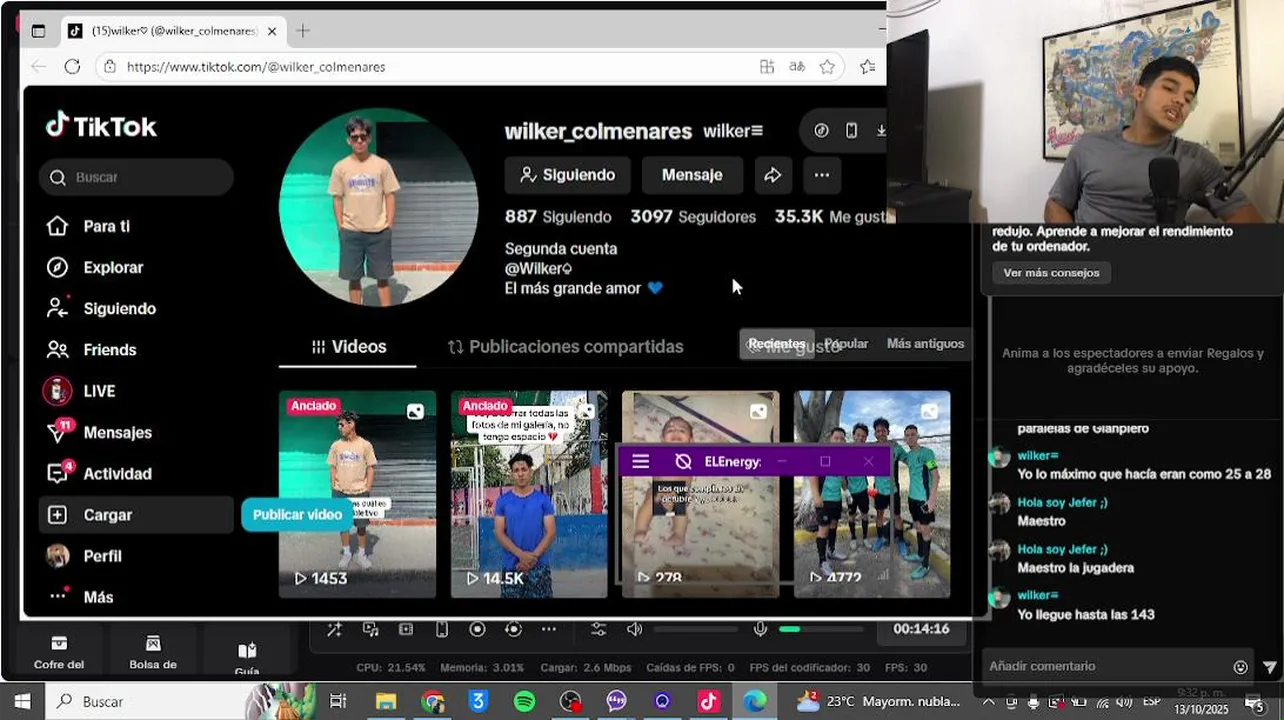Click the Buscar search field in TikTok
Screen dimensions: 1284x720
pyautogui.click(x=136, y=177)
